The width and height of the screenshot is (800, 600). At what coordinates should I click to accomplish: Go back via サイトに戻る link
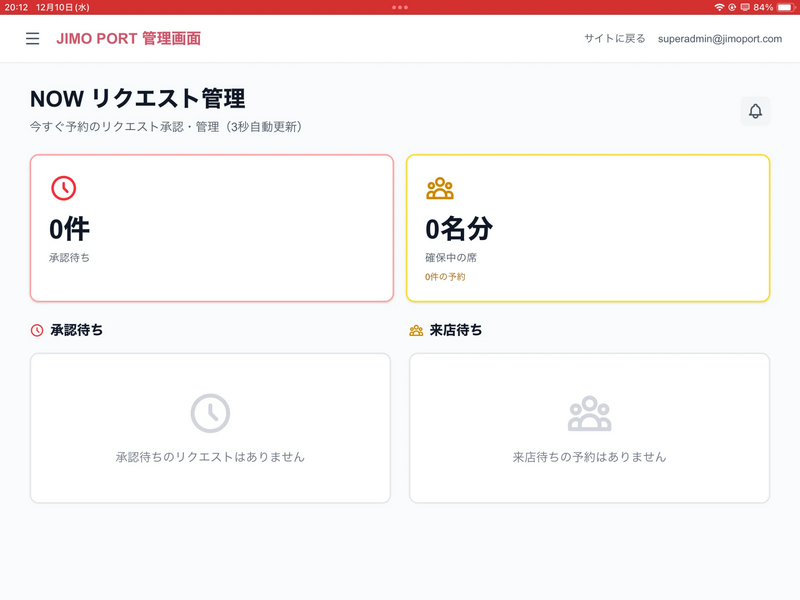point(615,39)
